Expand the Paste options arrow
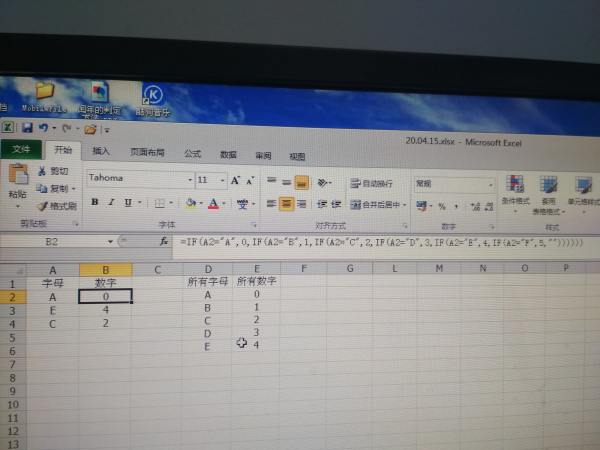Image resolution: width=600 pixels, height=450 pixels. coord(18,206)
